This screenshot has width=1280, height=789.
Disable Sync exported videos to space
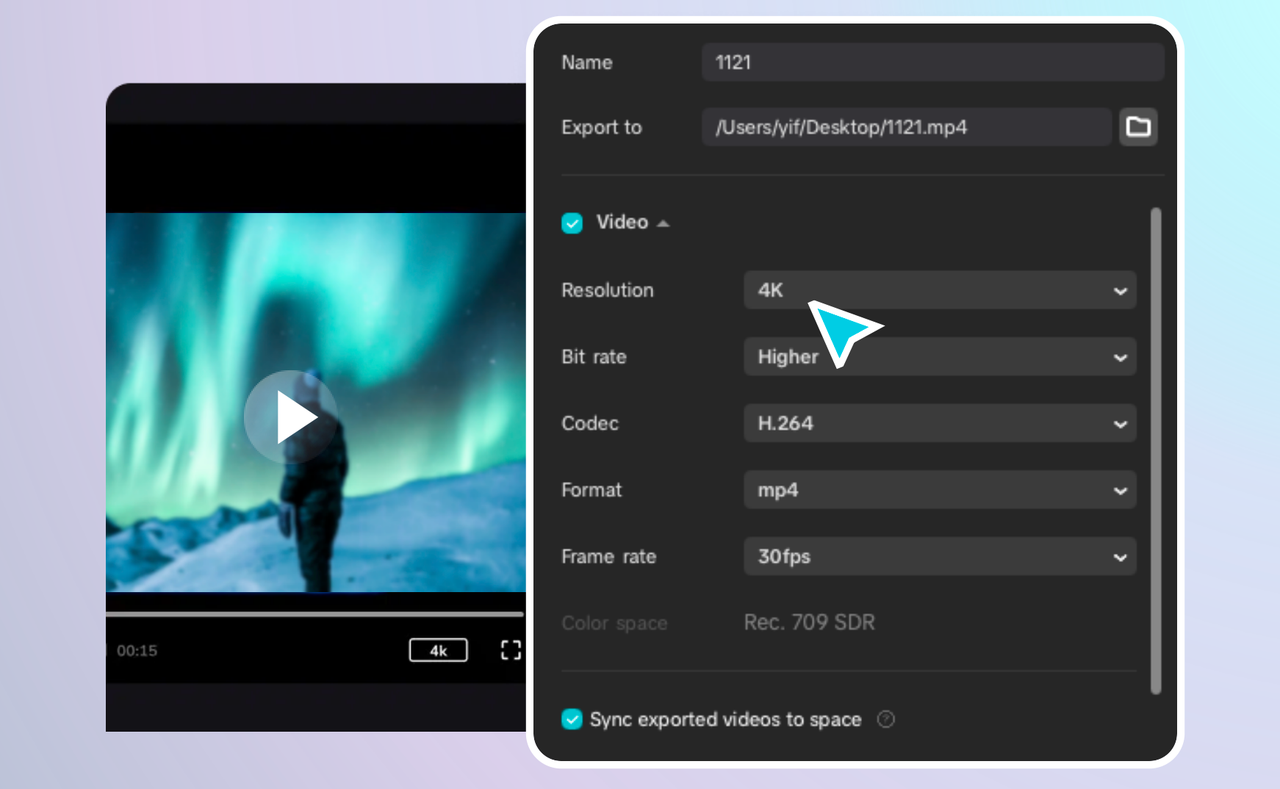pos(572,719)
